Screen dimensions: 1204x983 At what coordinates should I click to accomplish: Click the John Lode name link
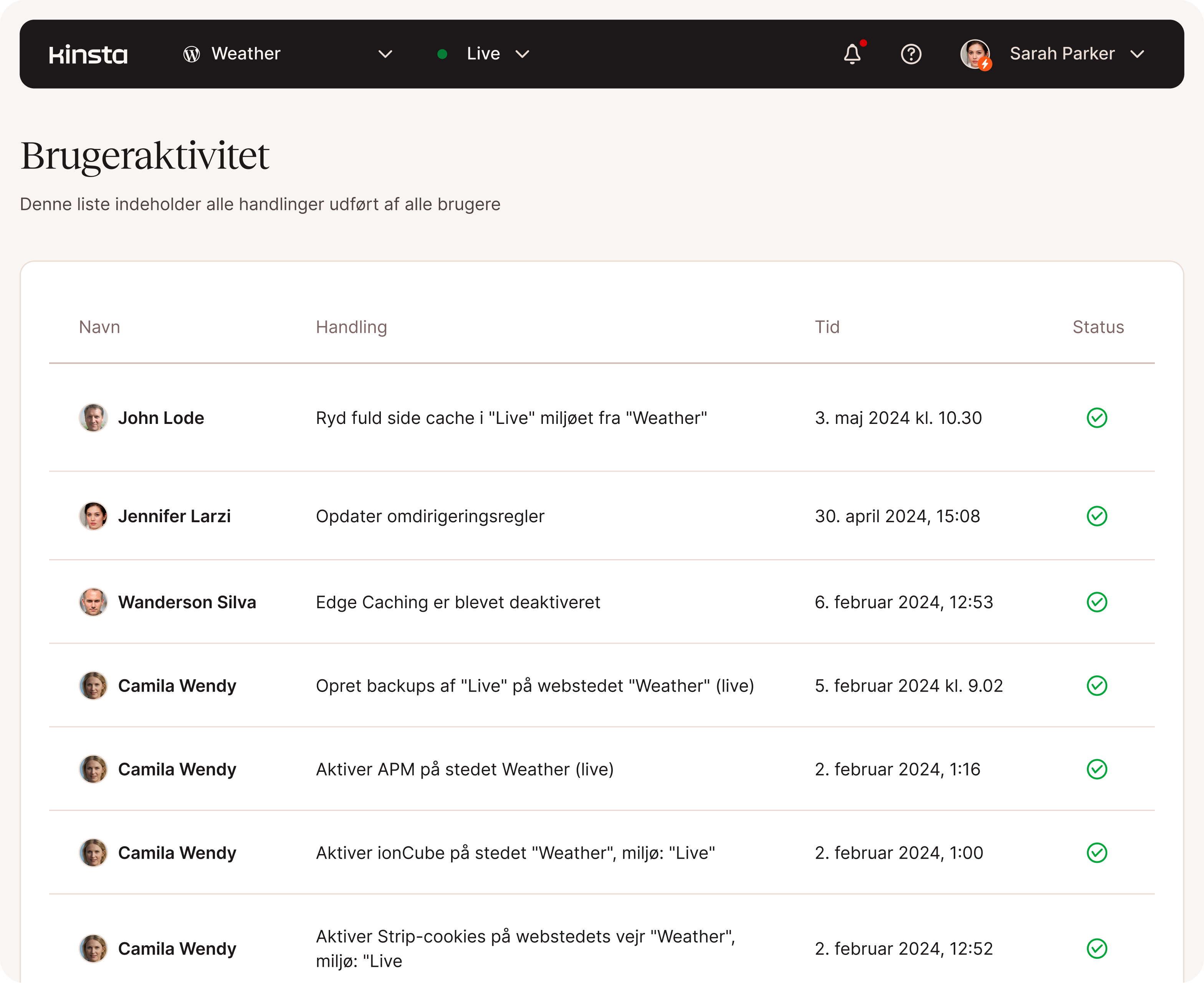pos(161,418)
